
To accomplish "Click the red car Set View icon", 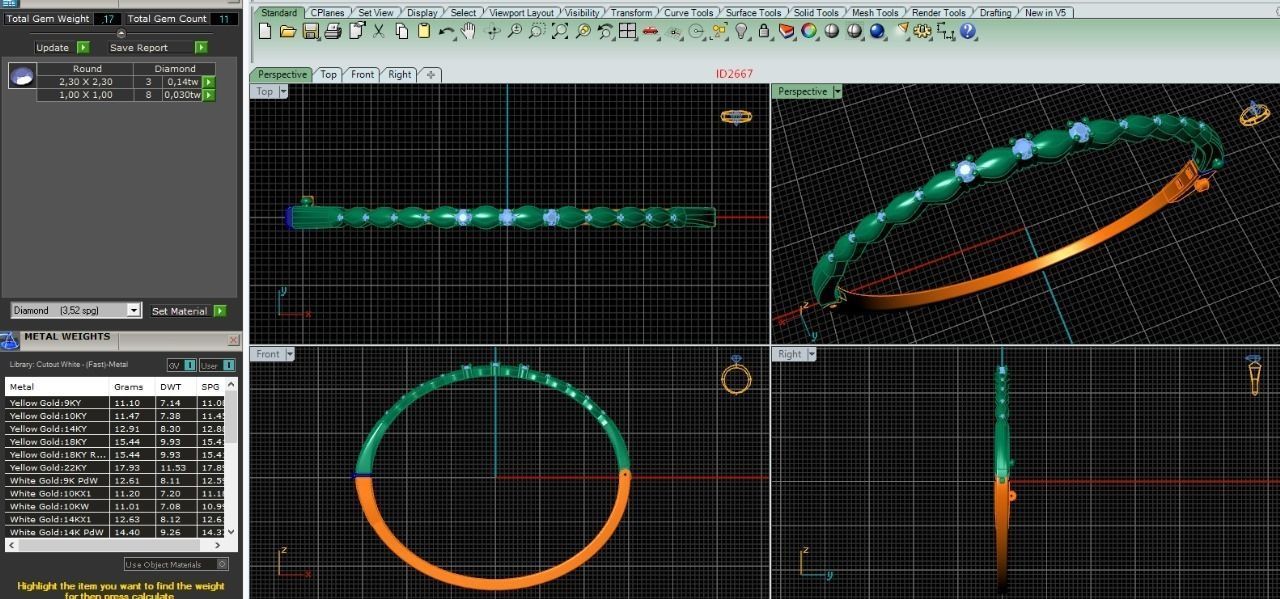I will pyautogui.click(x=651, y=31).
